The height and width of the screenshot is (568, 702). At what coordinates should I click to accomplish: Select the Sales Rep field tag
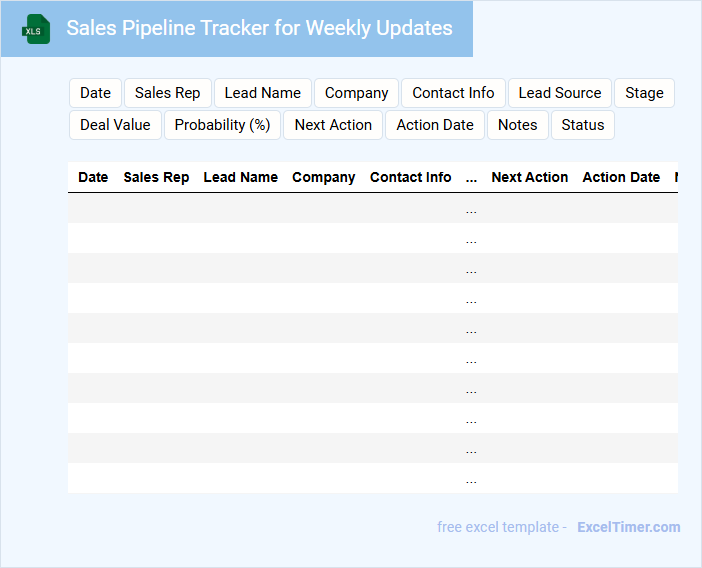167,93
